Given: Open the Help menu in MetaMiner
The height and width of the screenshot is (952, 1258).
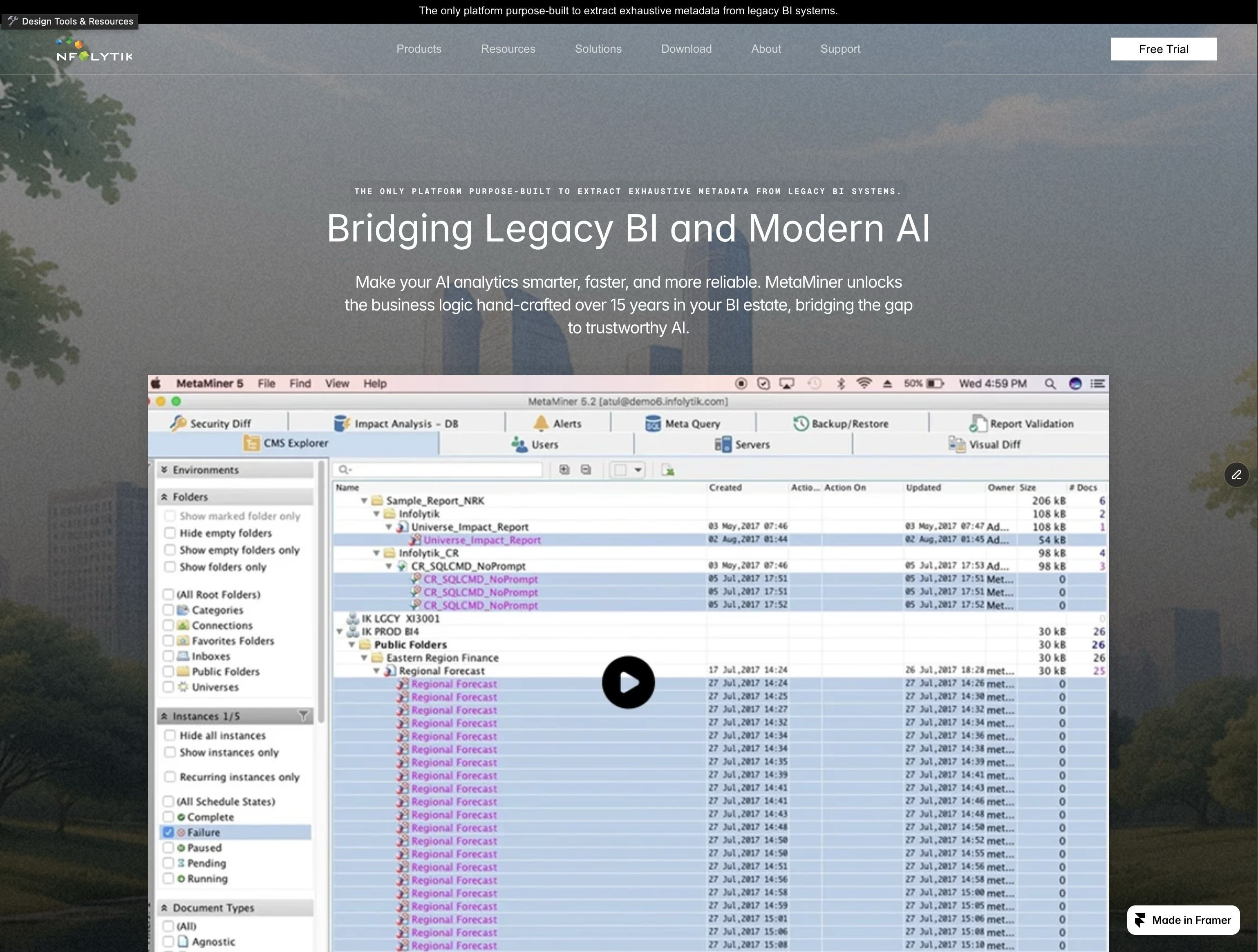Looking at the screenshot, I should (375, 383).
